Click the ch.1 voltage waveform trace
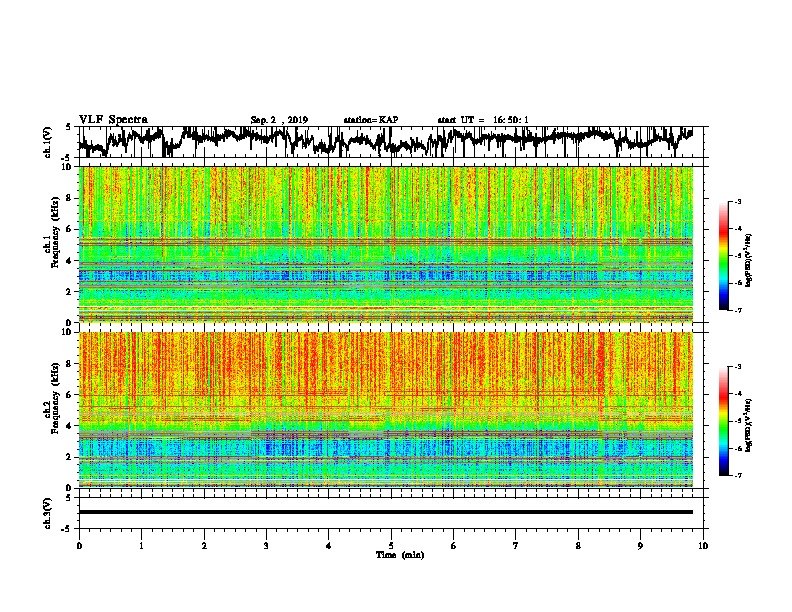 (x=385, y=140)
